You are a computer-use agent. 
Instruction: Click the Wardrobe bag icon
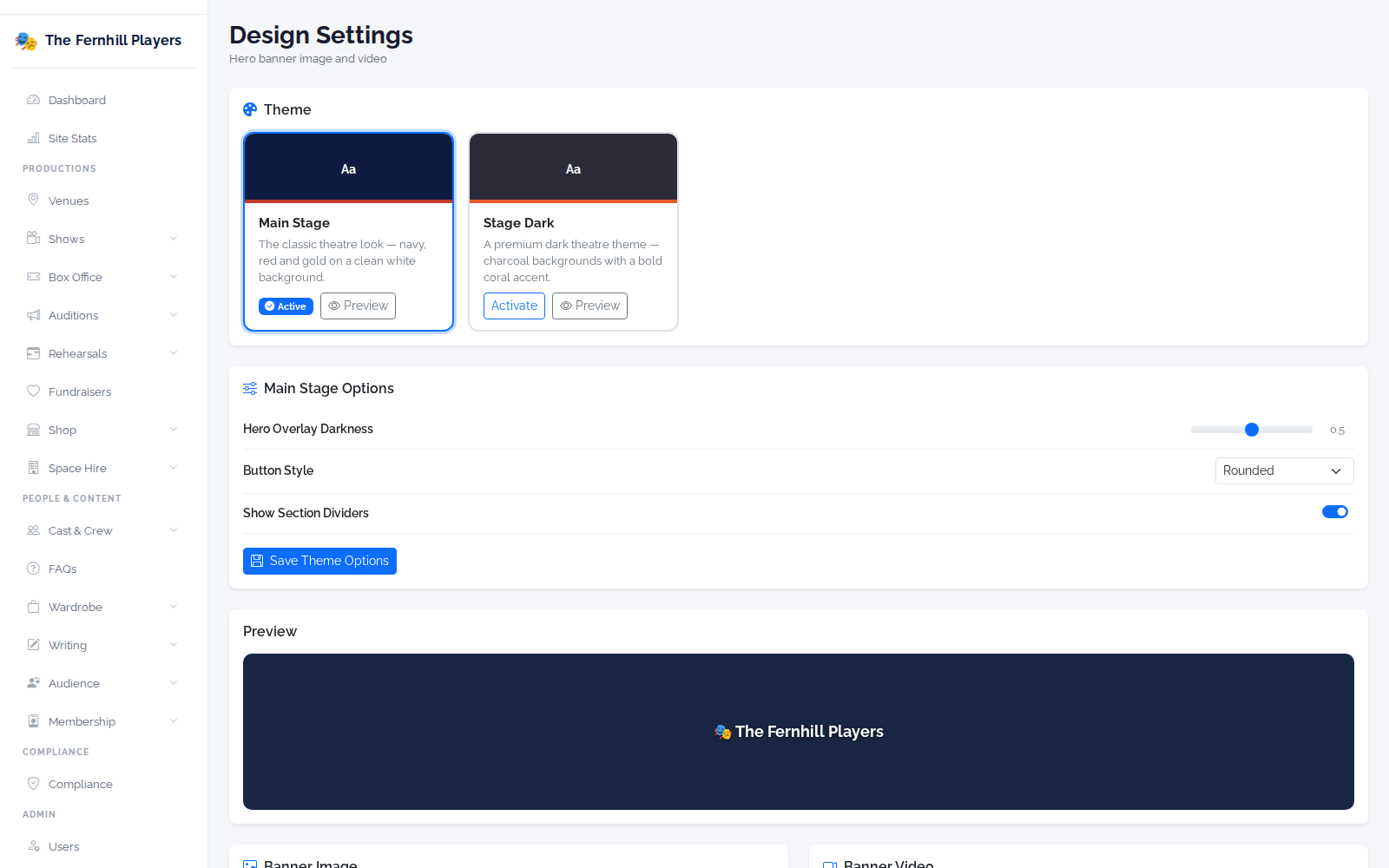point(33,607)
